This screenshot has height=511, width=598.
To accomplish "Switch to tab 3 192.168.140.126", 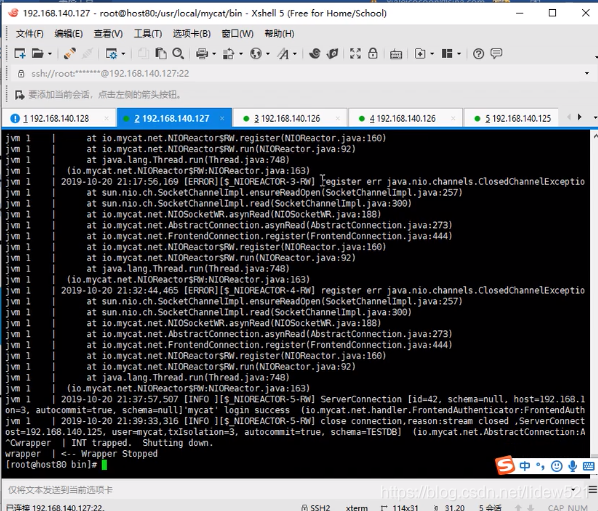I will [290, 119].
